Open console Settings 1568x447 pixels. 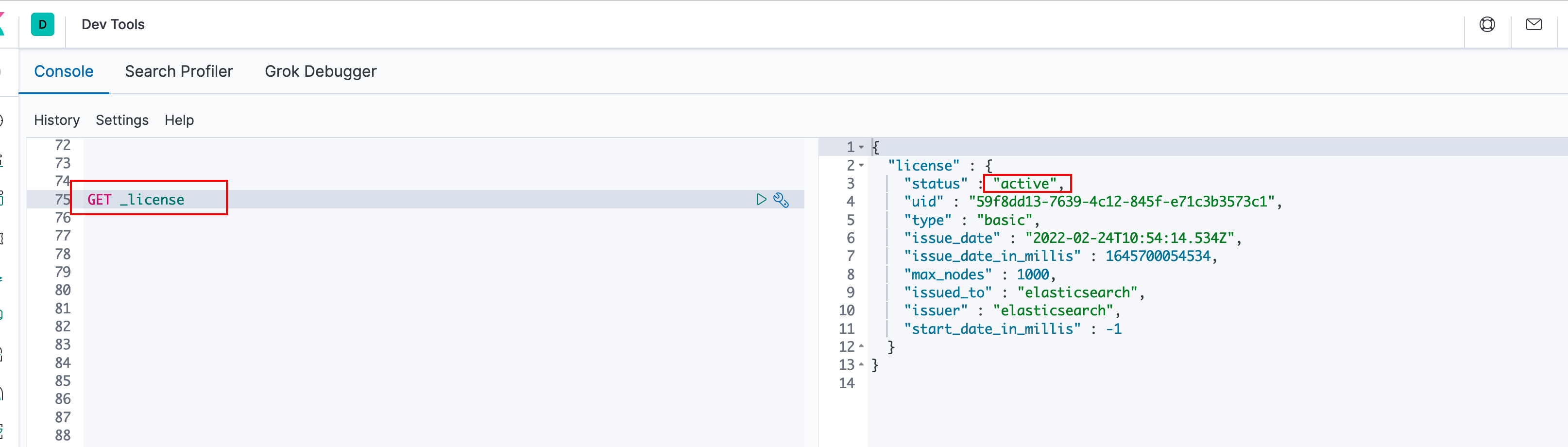(x=122, y=120)
